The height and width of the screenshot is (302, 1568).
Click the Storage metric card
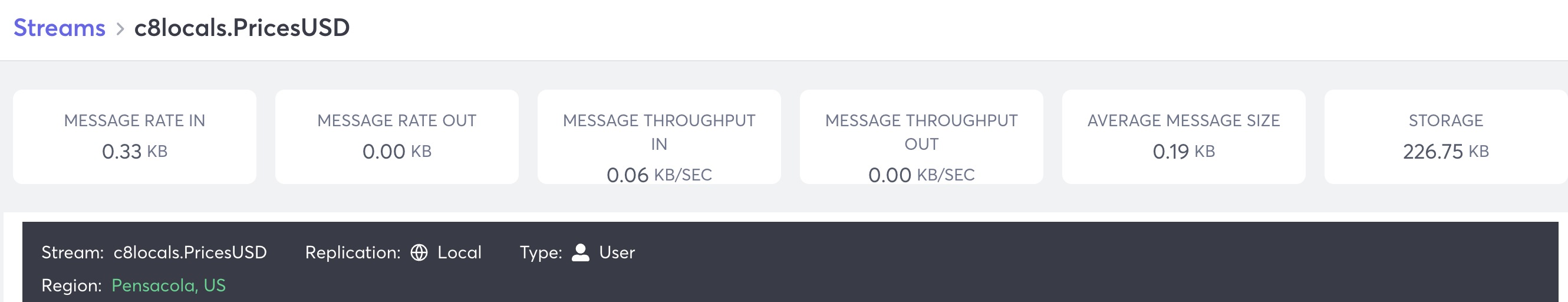click(1445, 136)
